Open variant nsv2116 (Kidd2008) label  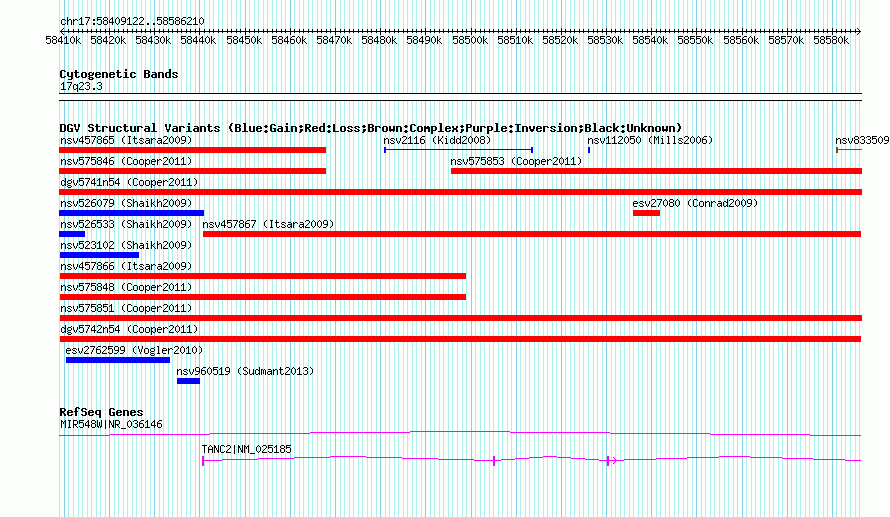tap(437, 140)
